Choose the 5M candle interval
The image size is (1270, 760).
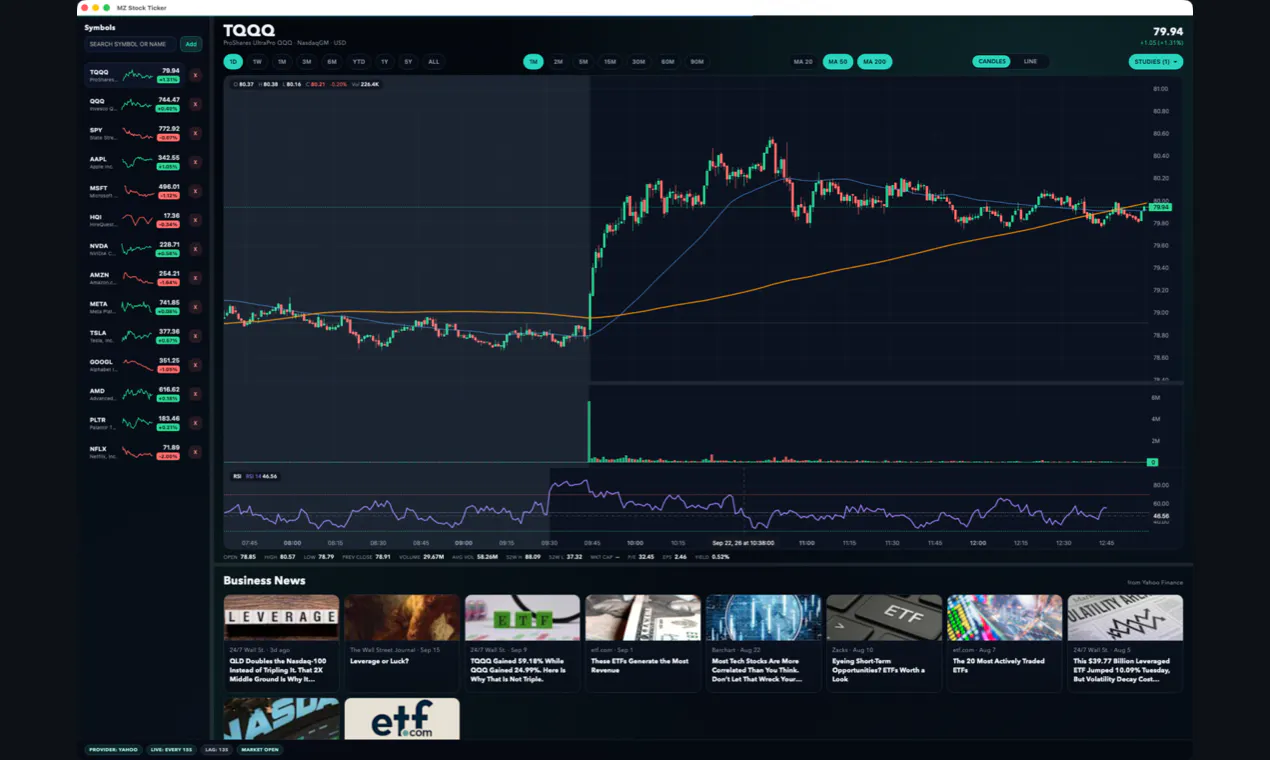tap(583, 62)
